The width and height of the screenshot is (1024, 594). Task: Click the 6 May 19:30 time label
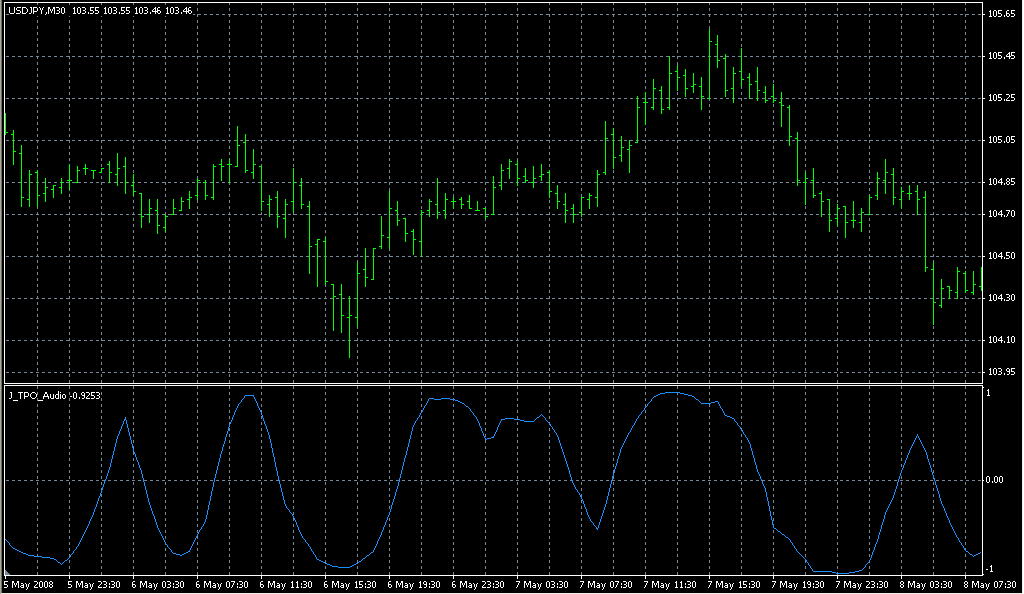414,585
